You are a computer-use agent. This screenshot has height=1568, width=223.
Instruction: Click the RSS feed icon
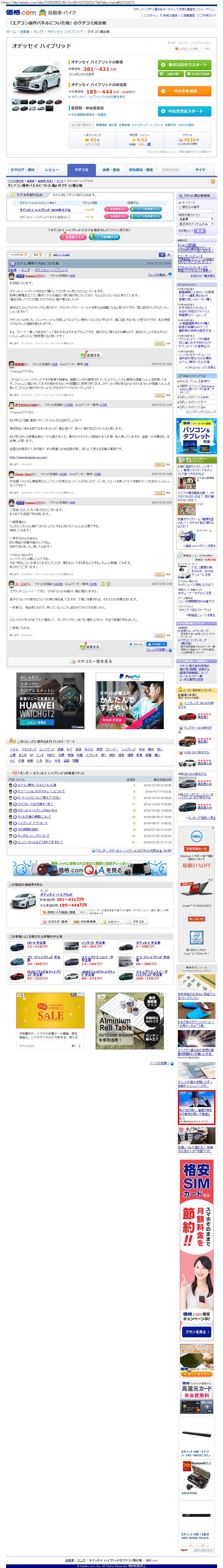tap(213, 181)
